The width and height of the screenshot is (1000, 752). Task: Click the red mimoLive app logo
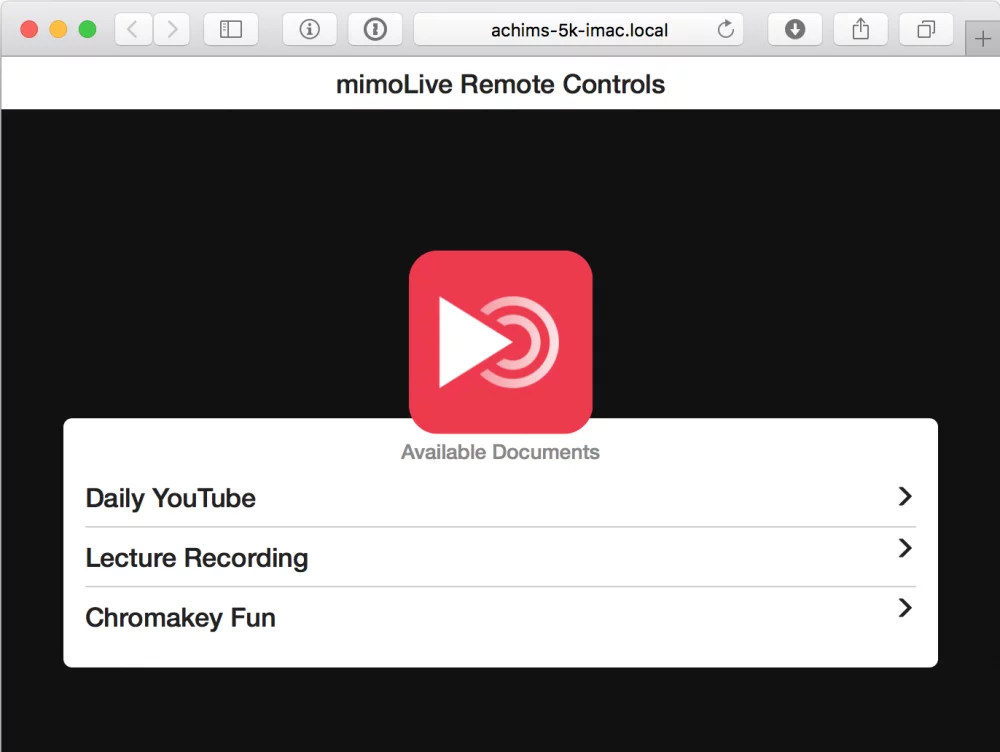pos(501,342)
